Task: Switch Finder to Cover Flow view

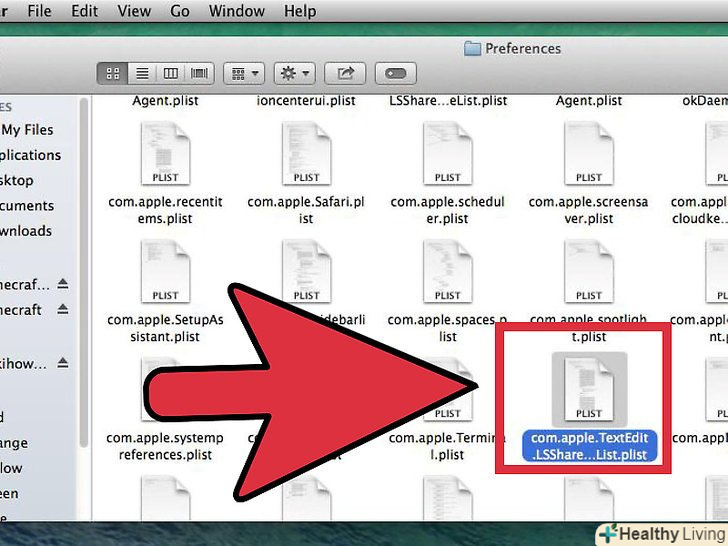Action: pyautogui.click(x=199, y=73)
